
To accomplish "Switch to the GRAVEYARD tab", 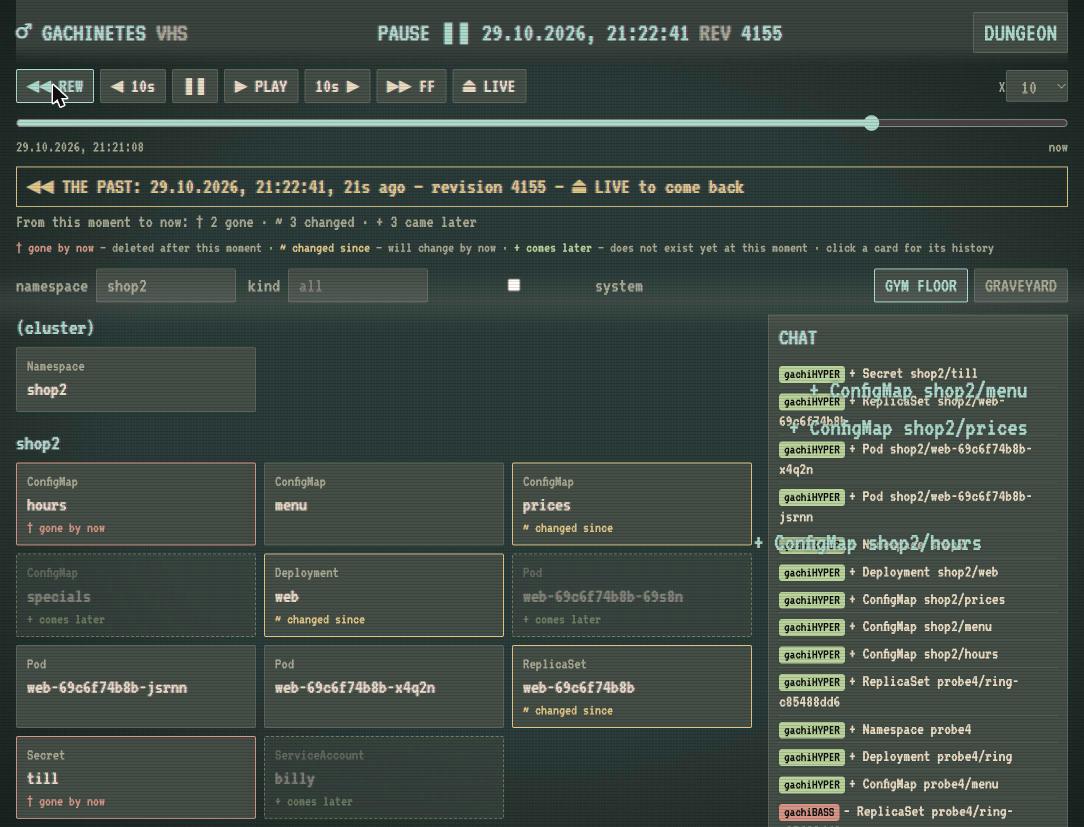I will click(x=1020, y=286).
